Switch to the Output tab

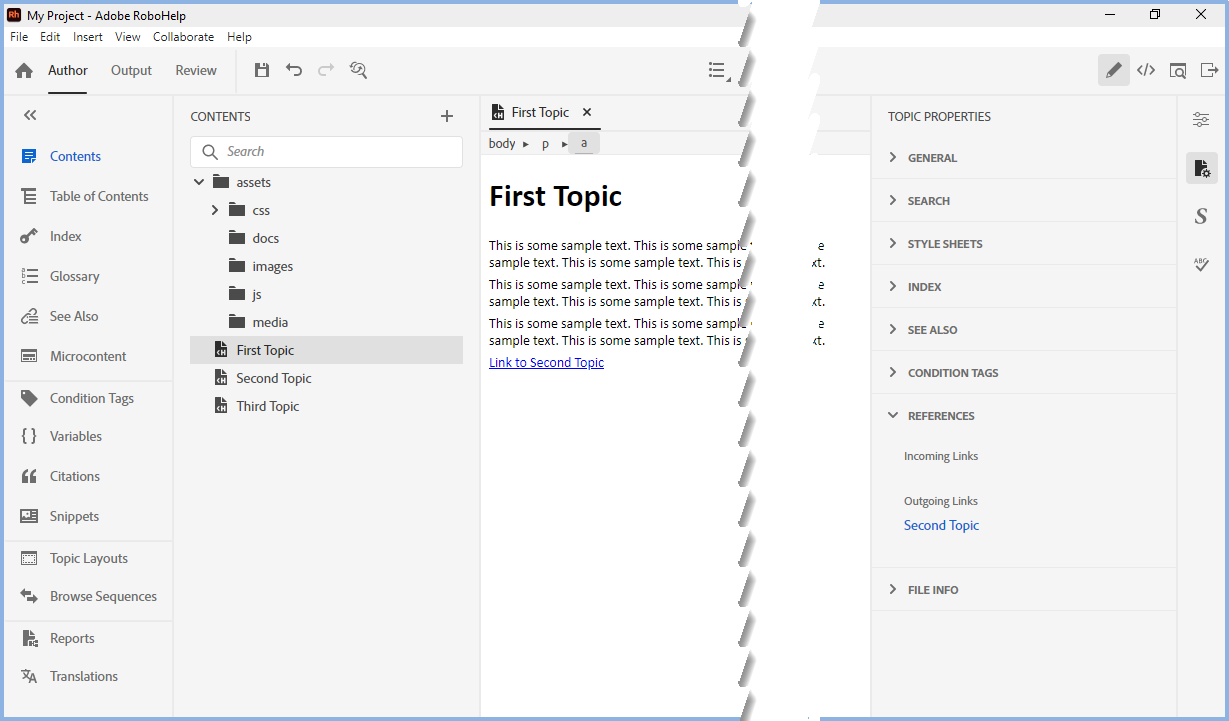tap(131, 70)
